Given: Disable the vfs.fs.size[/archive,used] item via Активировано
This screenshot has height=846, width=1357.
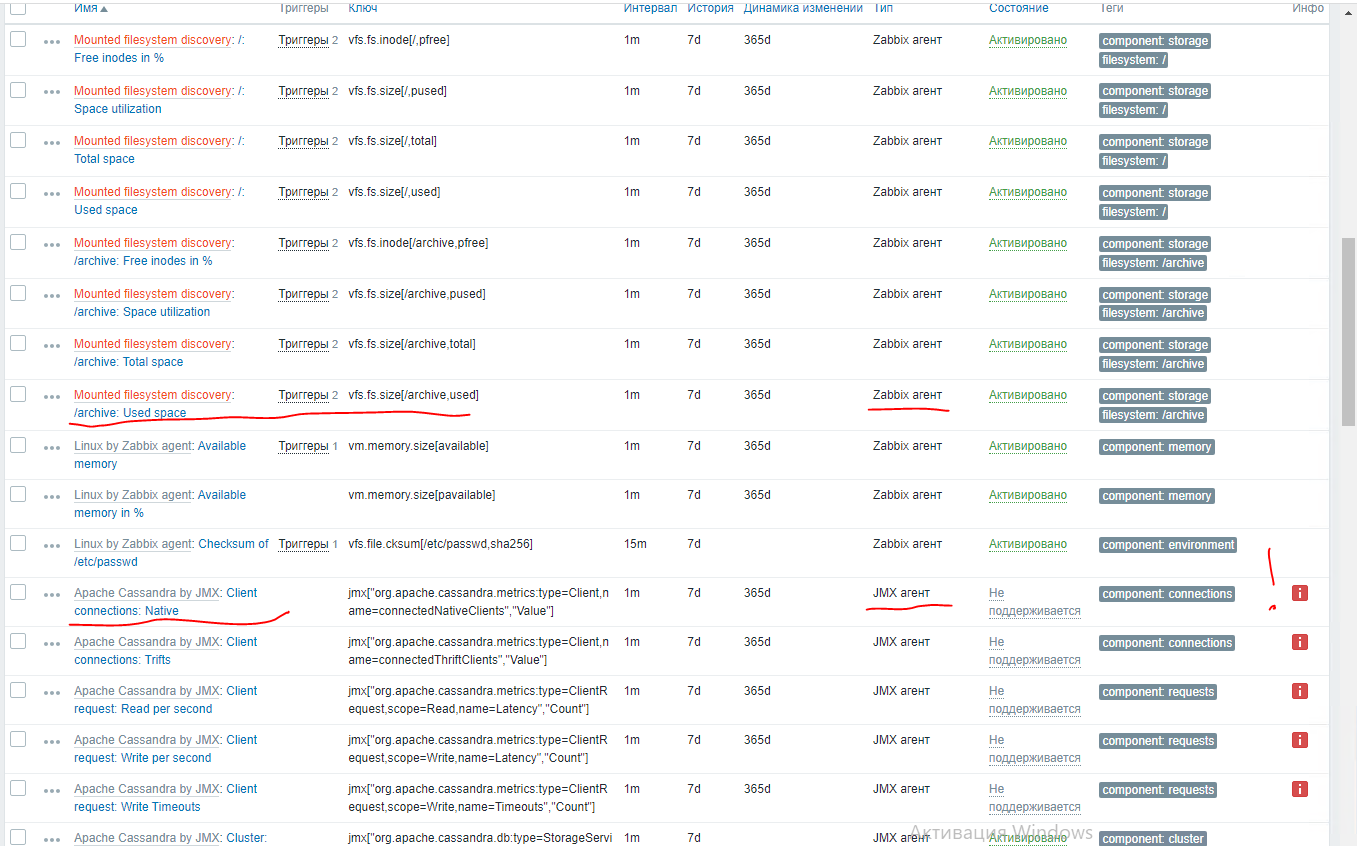Looking at the screenshot, I should (x=1028, y=395).
